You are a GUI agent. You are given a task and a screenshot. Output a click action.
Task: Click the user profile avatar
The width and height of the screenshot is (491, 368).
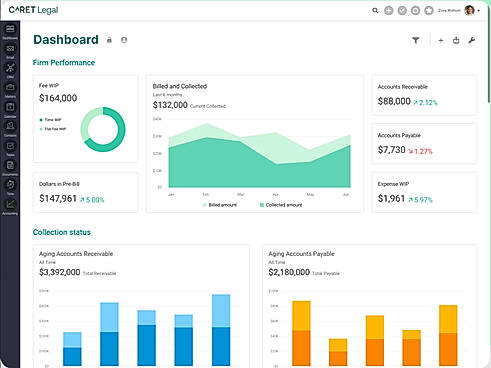469,10
